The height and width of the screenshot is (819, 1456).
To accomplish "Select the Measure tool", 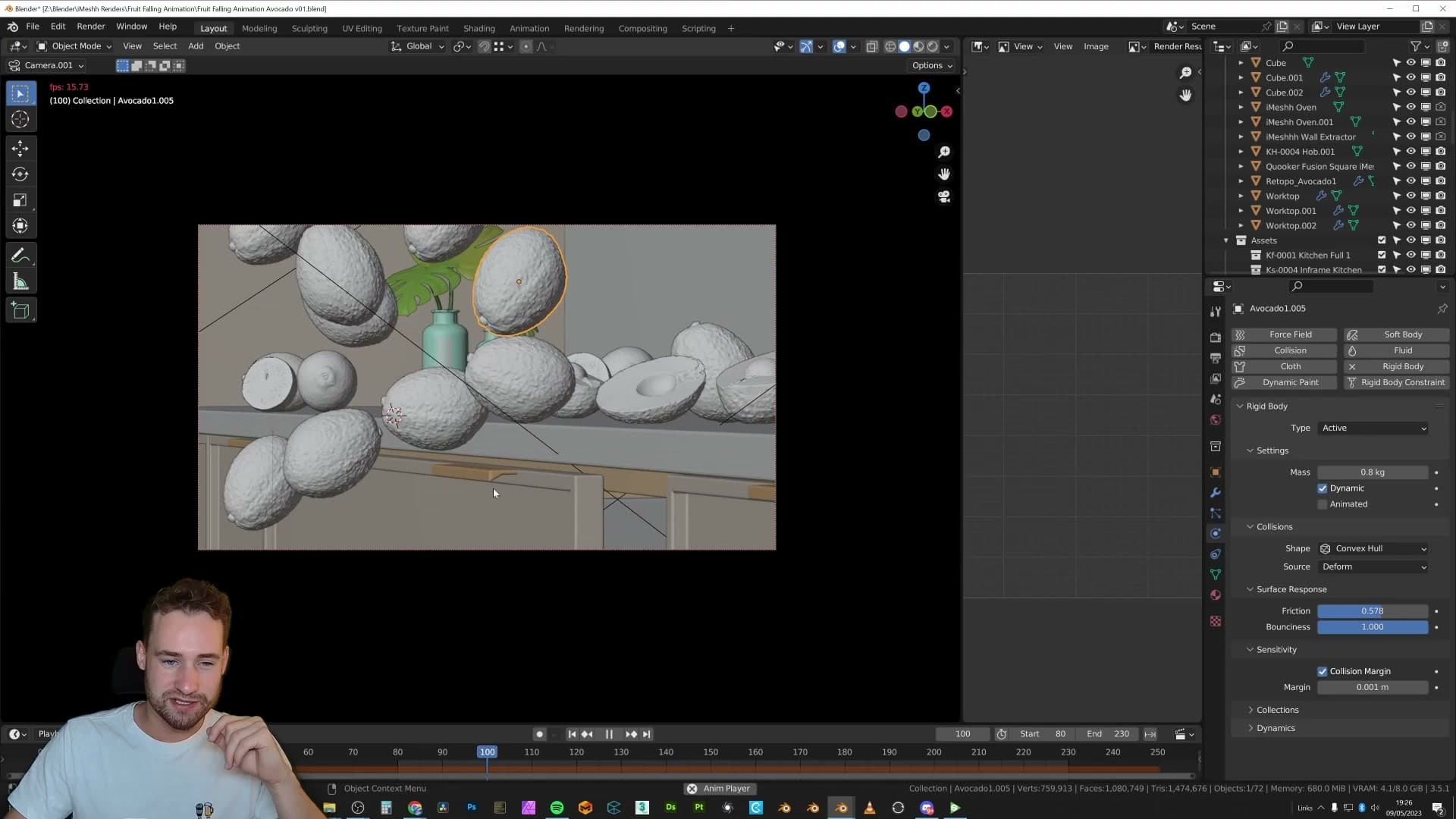I will pos(20,282).
